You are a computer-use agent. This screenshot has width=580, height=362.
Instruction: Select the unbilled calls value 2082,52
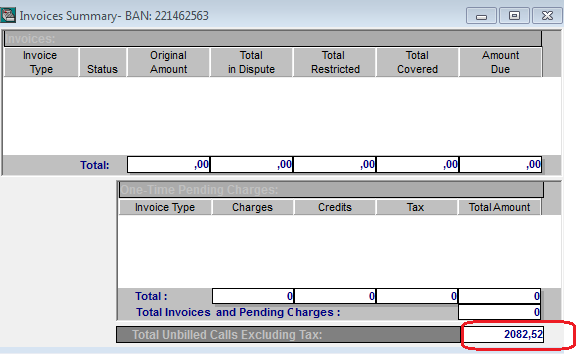(x=502, y=335)
